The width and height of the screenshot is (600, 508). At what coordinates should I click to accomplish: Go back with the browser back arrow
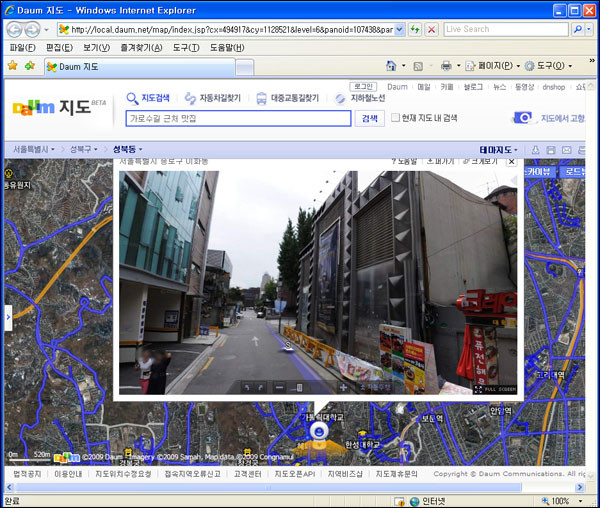point(14,29)
